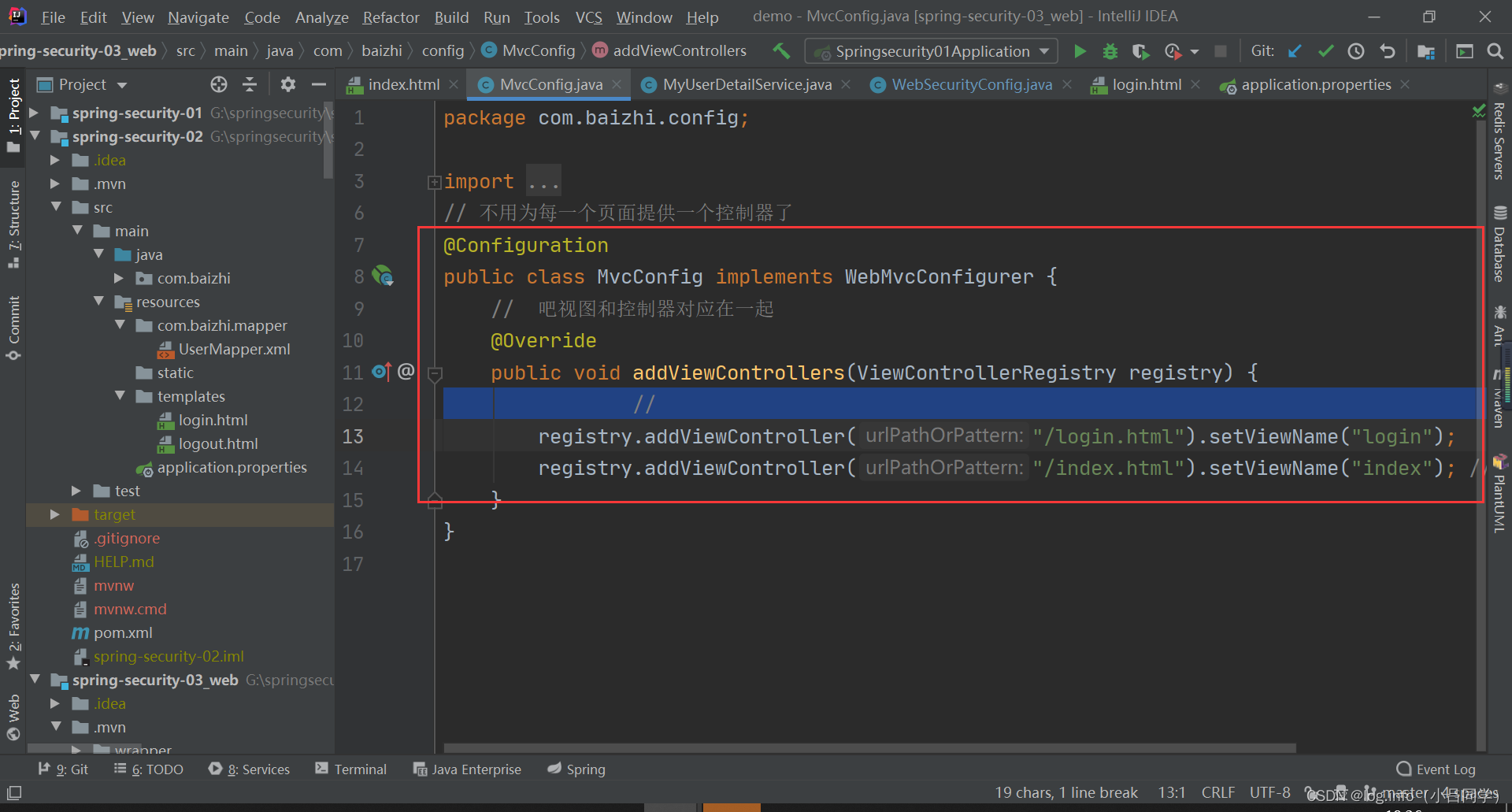Click the Stop process square icon
1512x812 pixels.
point(1221,51)
